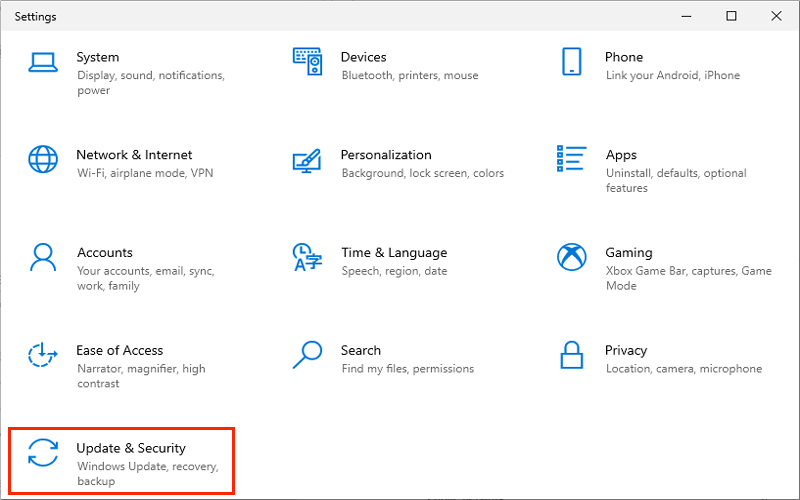Select the Privacy heading
This screenshot has height=500, width=800.
[x=626, y=351]
